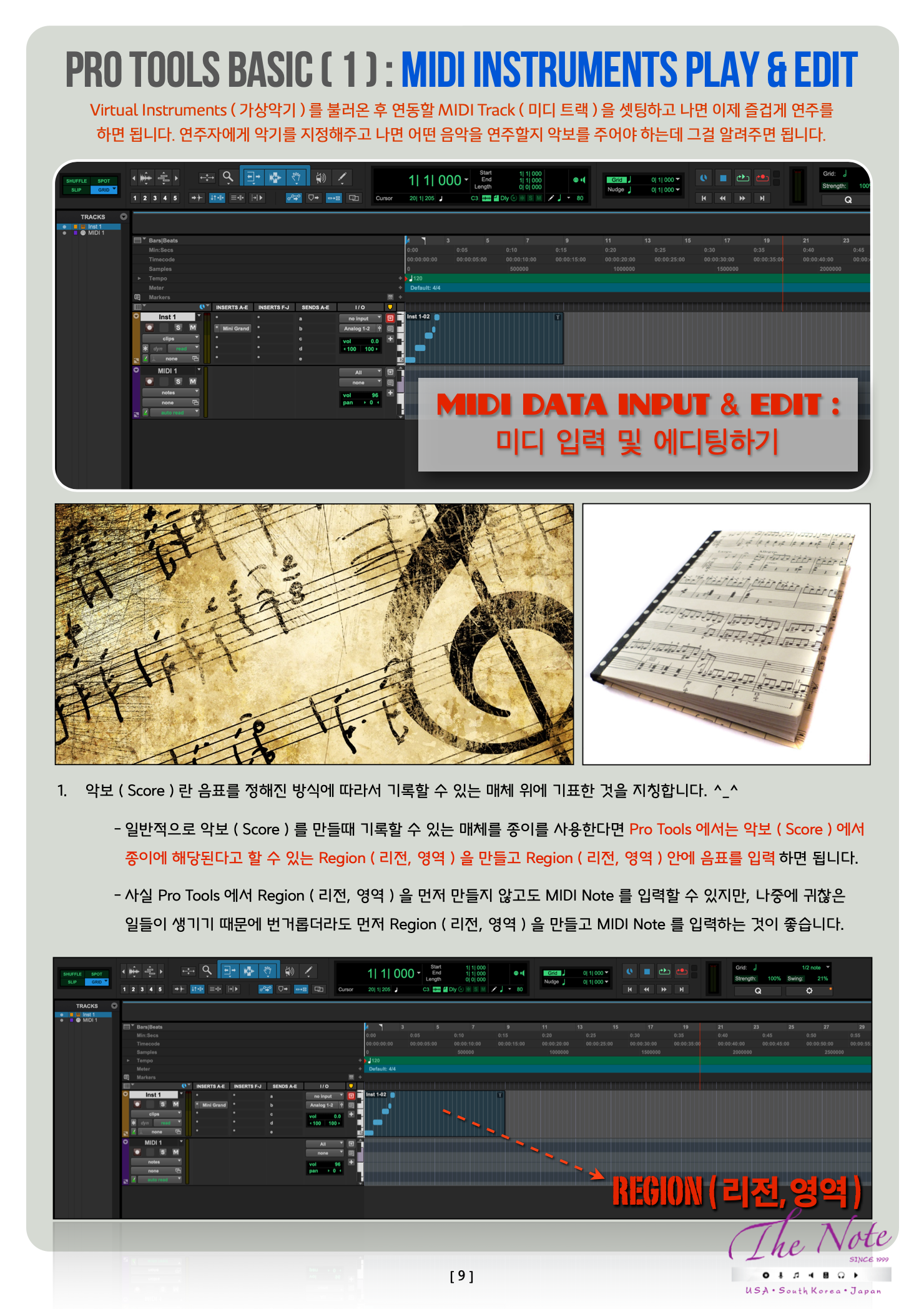Viewport: 924px width, 1309px height.
Task: Click the Record button in upper screenshot transport
Action: 762,178
